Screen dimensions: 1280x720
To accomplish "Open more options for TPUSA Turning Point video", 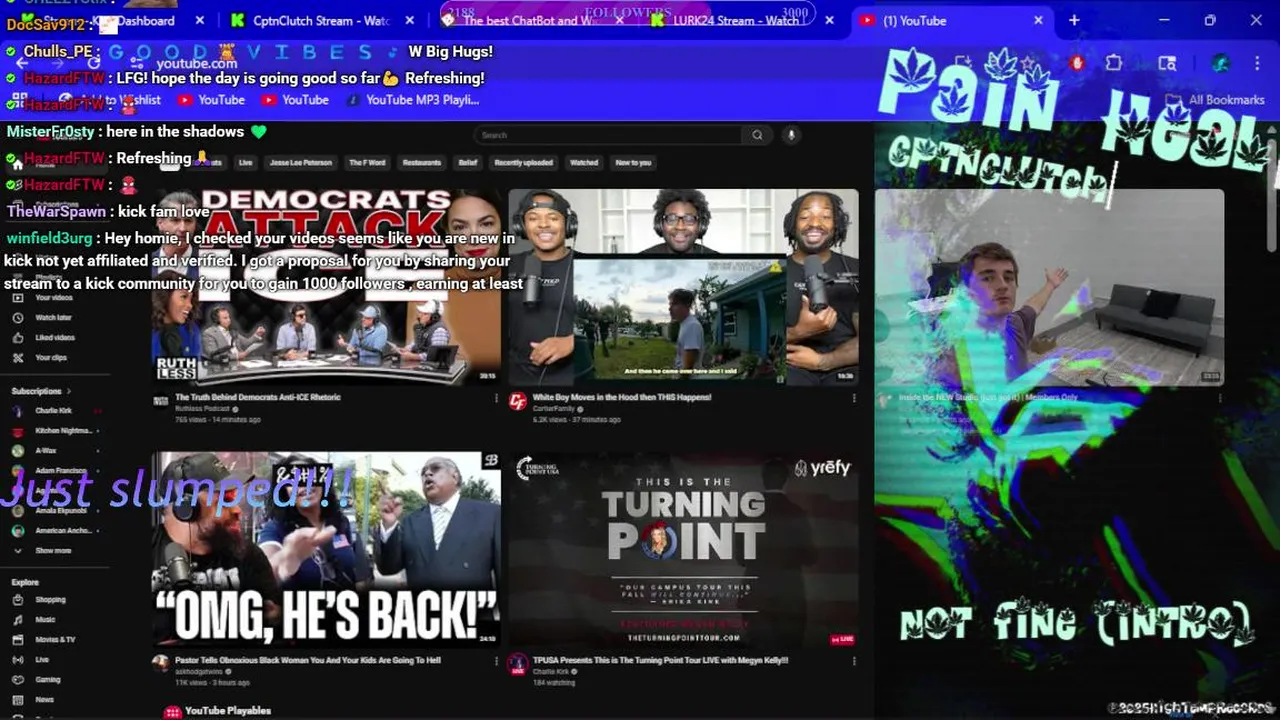I will (853, 661).
